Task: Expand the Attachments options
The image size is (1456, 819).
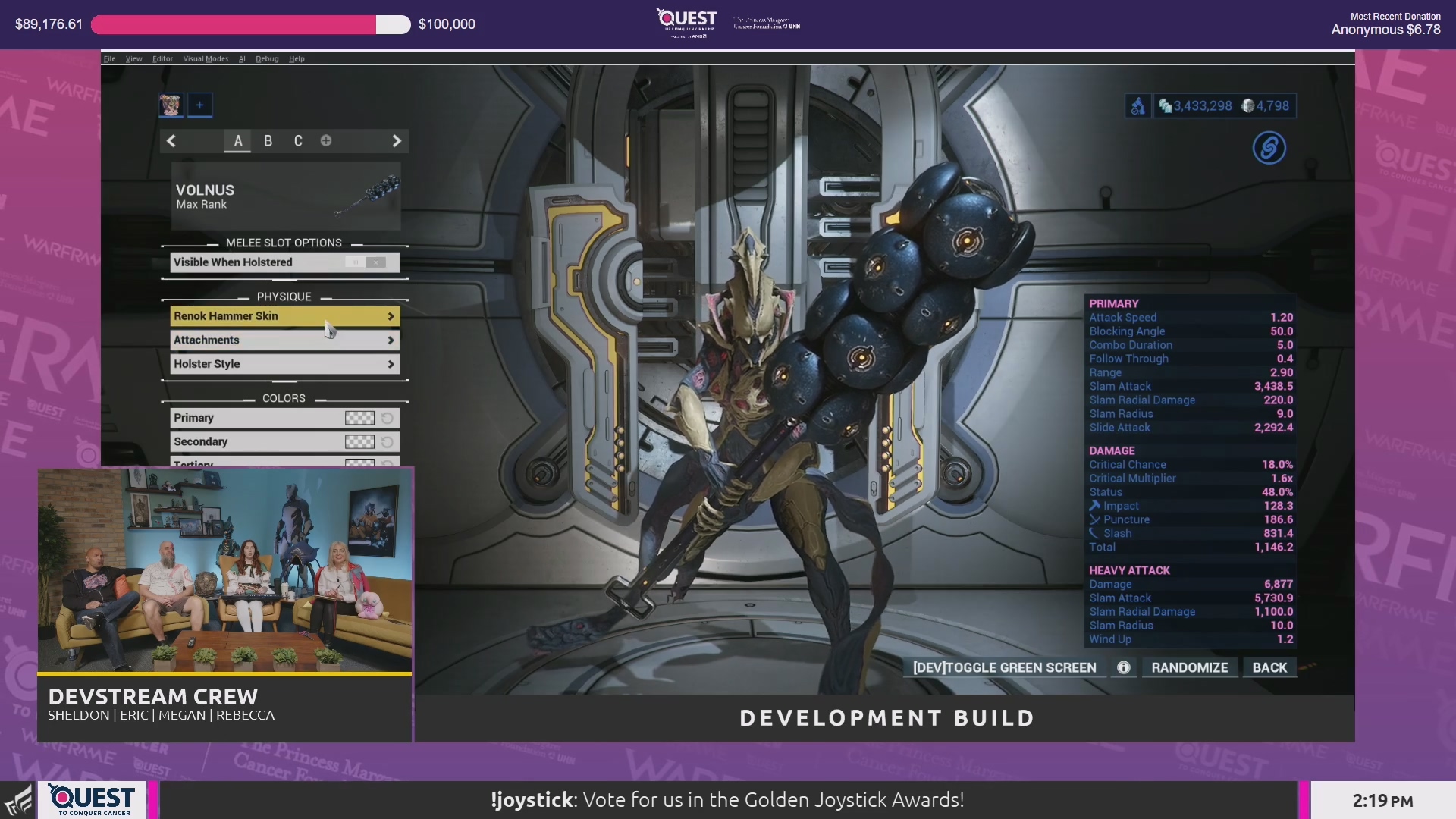Action: [284, 340]
